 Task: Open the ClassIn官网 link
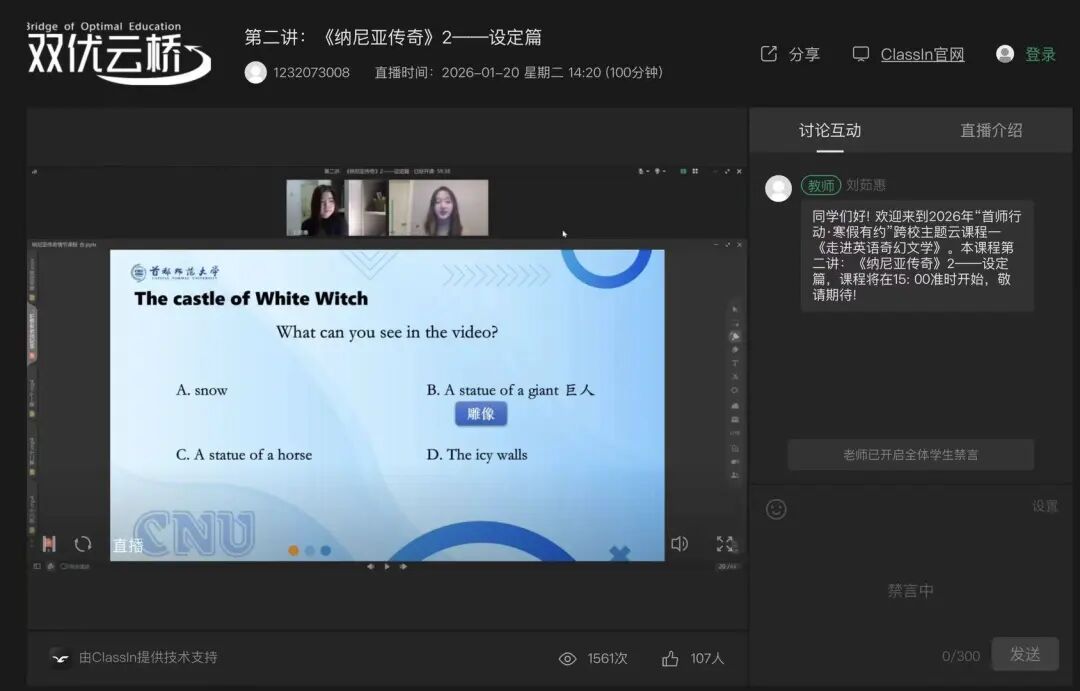point(922,54)
